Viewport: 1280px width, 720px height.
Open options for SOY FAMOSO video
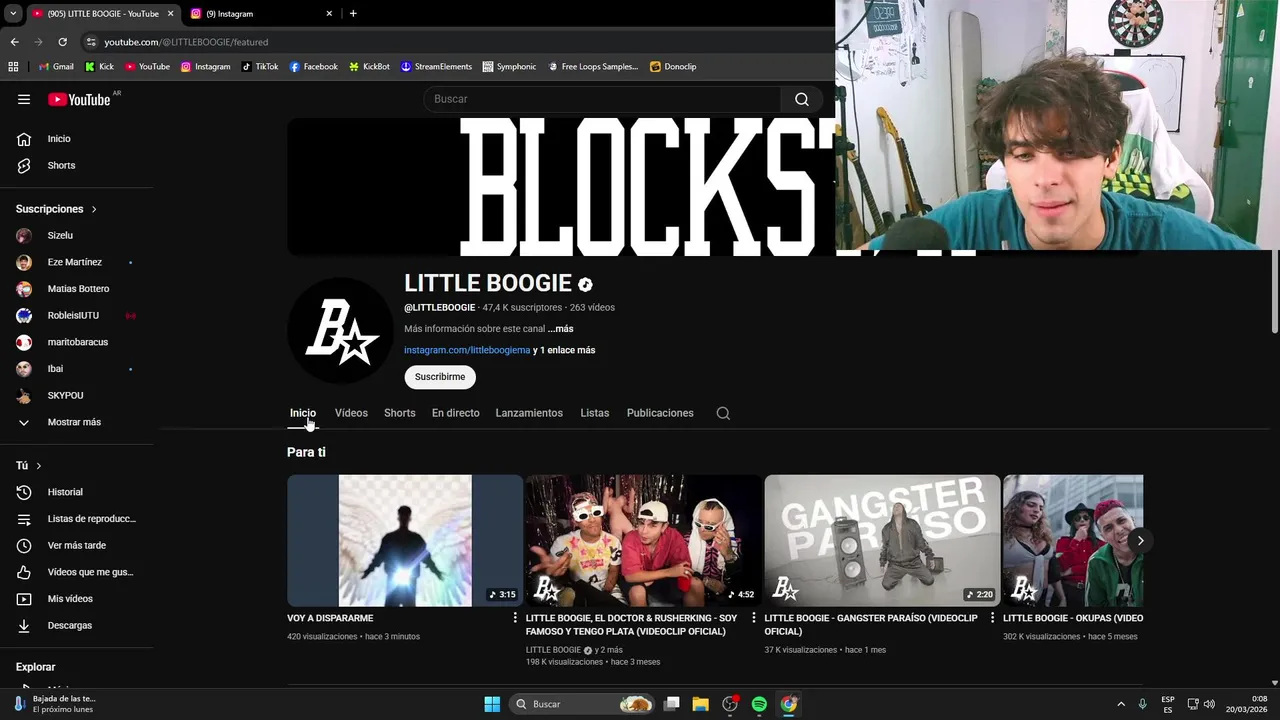pos(754,618)
